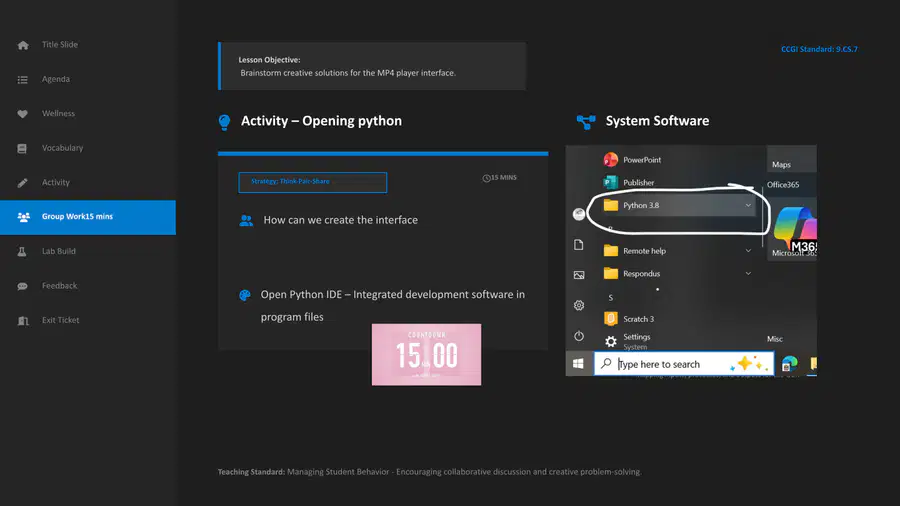
Task: Click the Office365 group label
Action: coord(783,185)
